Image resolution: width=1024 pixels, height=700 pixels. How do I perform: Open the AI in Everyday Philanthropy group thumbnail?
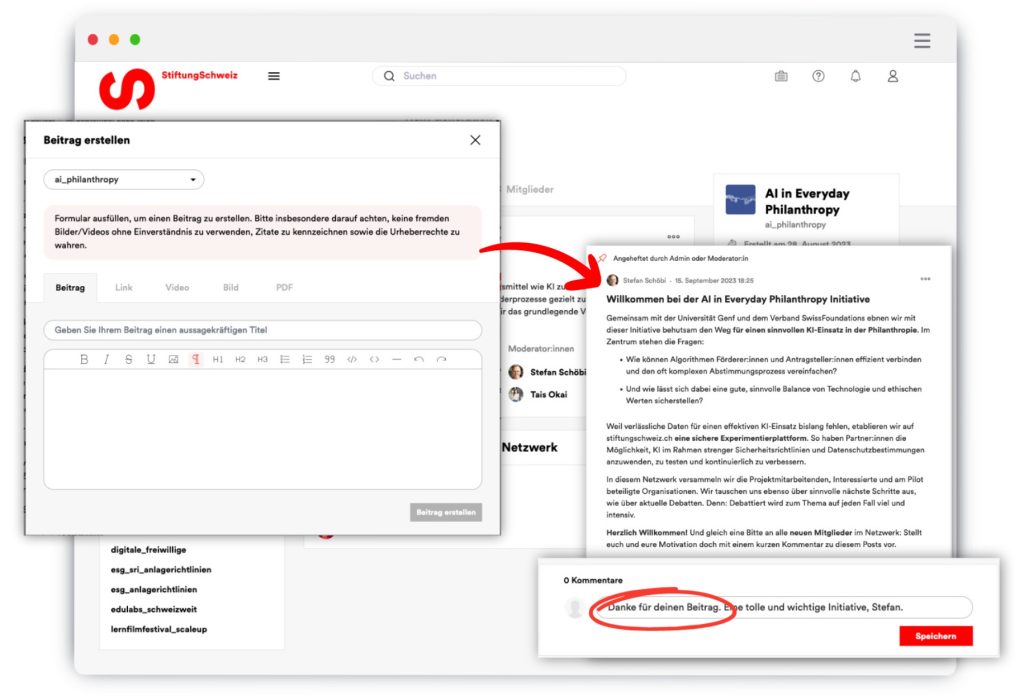click(x=741, y=200)
